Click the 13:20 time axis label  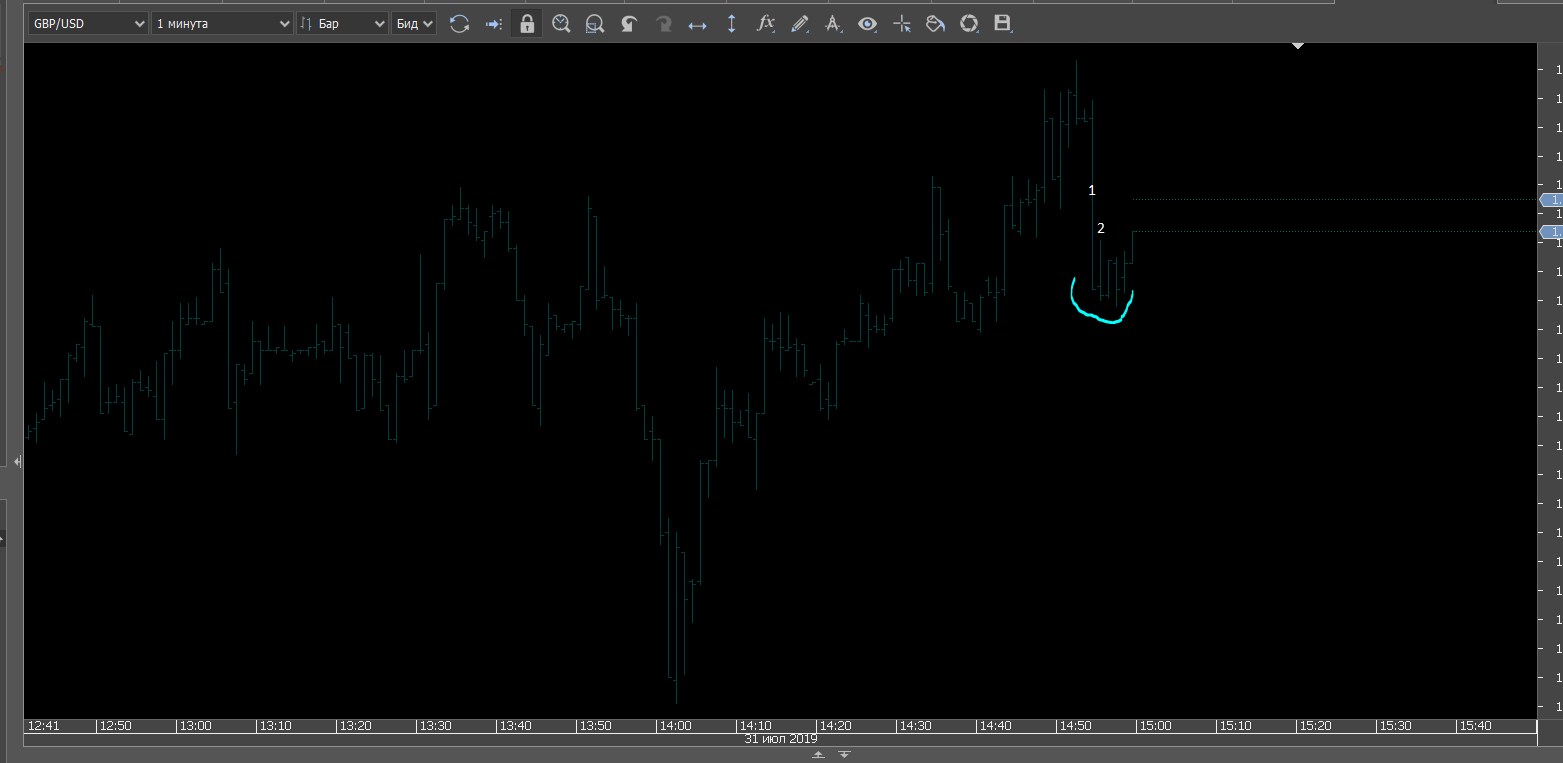tap(355, 726)
